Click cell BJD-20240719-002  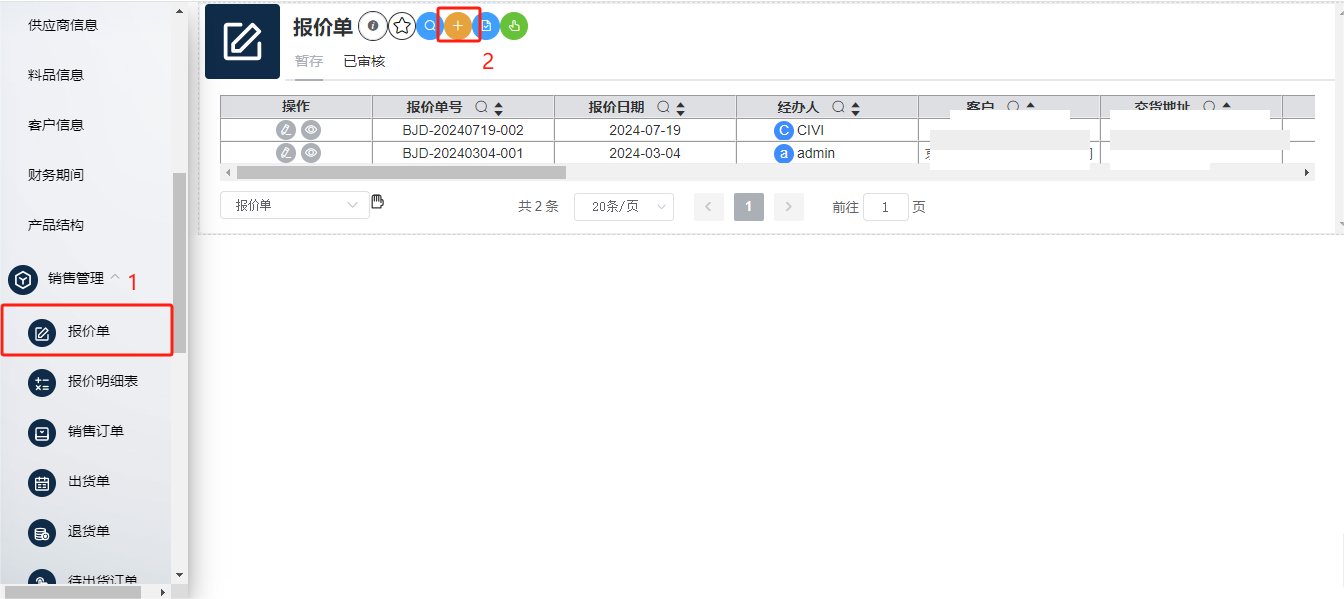pyautogui.click(x=463, y=130)
